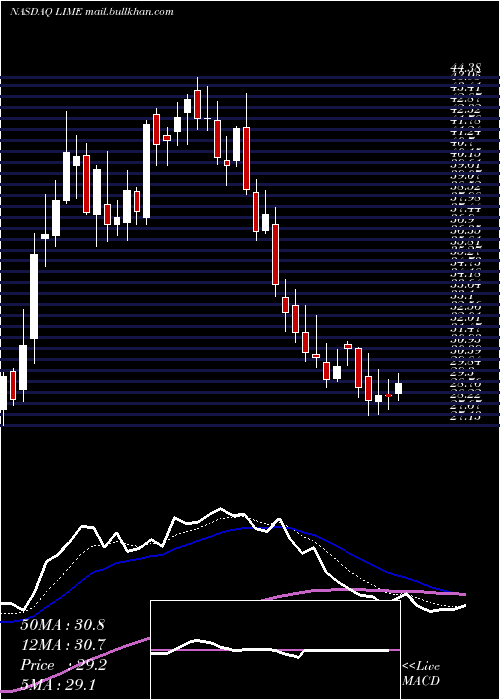Click the 5MA : 29.1 readout
The height and width of the screenshot is (700, 500).
[x=58, y=685]
